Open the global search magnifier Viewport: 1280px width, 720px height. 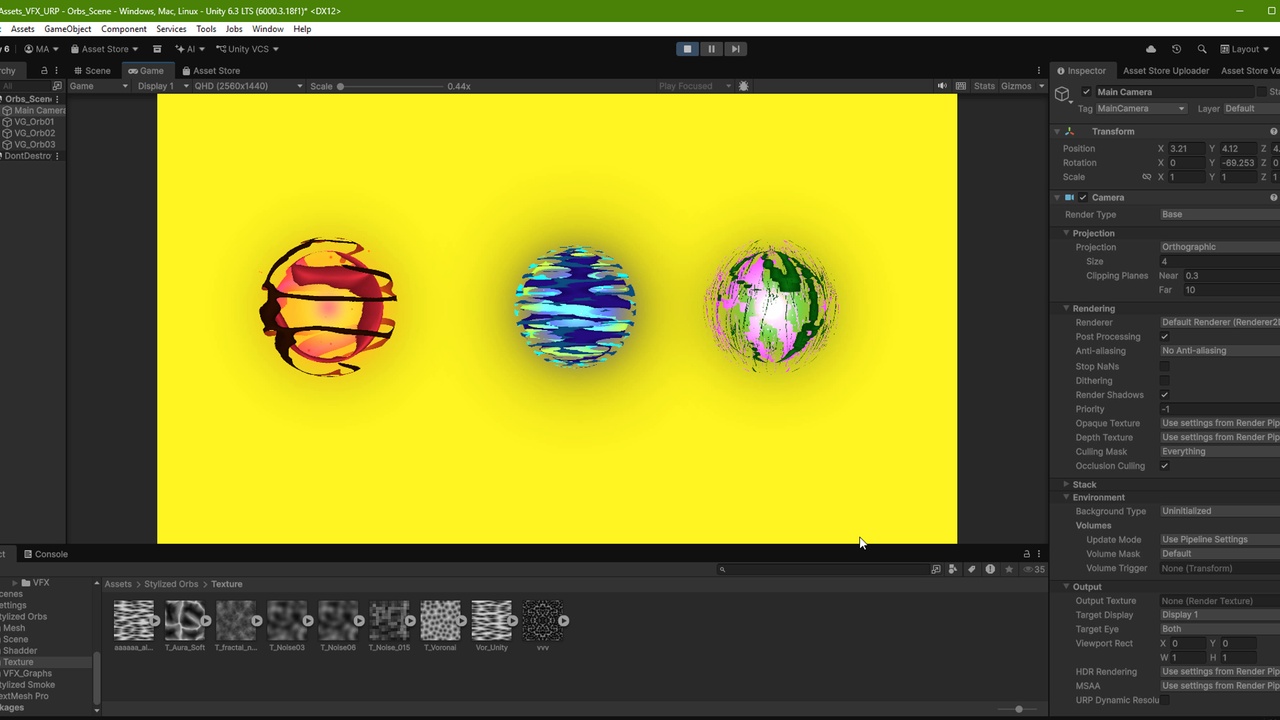(x=1202, y=49)
